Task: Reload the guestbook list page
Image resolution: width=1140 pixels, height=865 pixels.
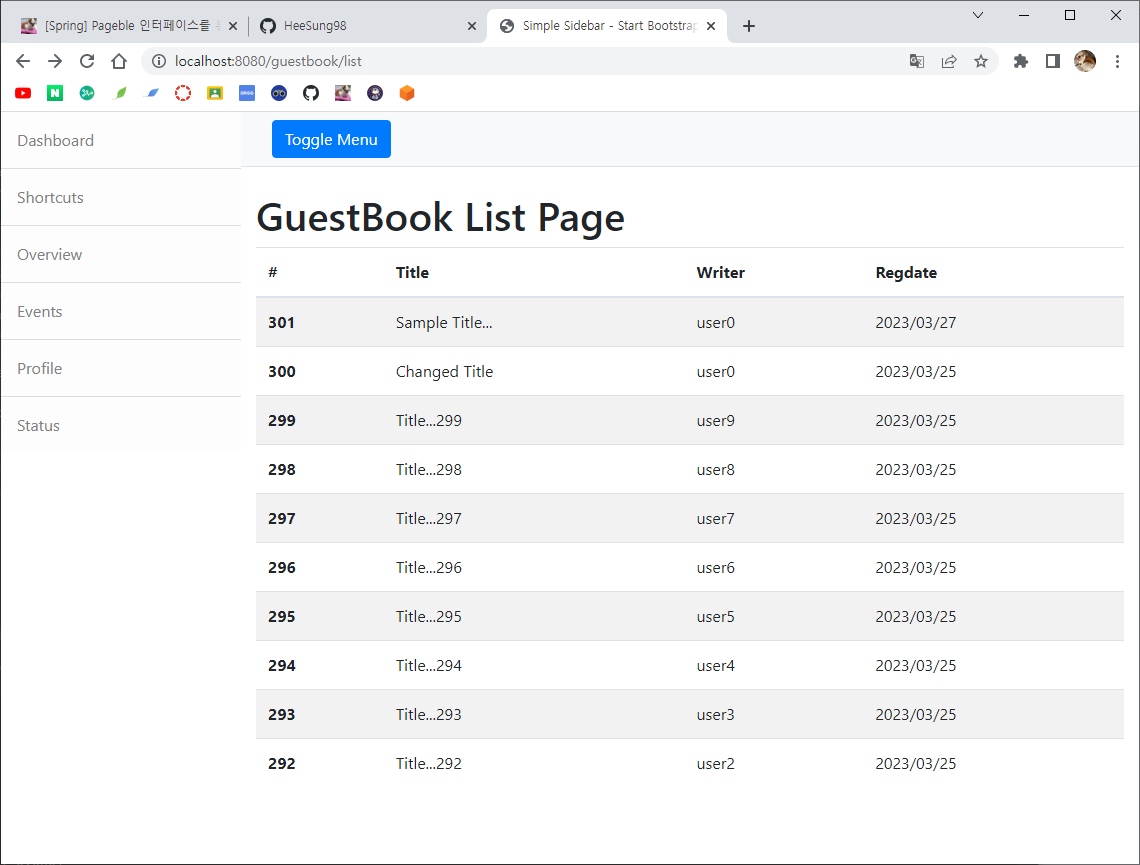Action: pos(87,61)
